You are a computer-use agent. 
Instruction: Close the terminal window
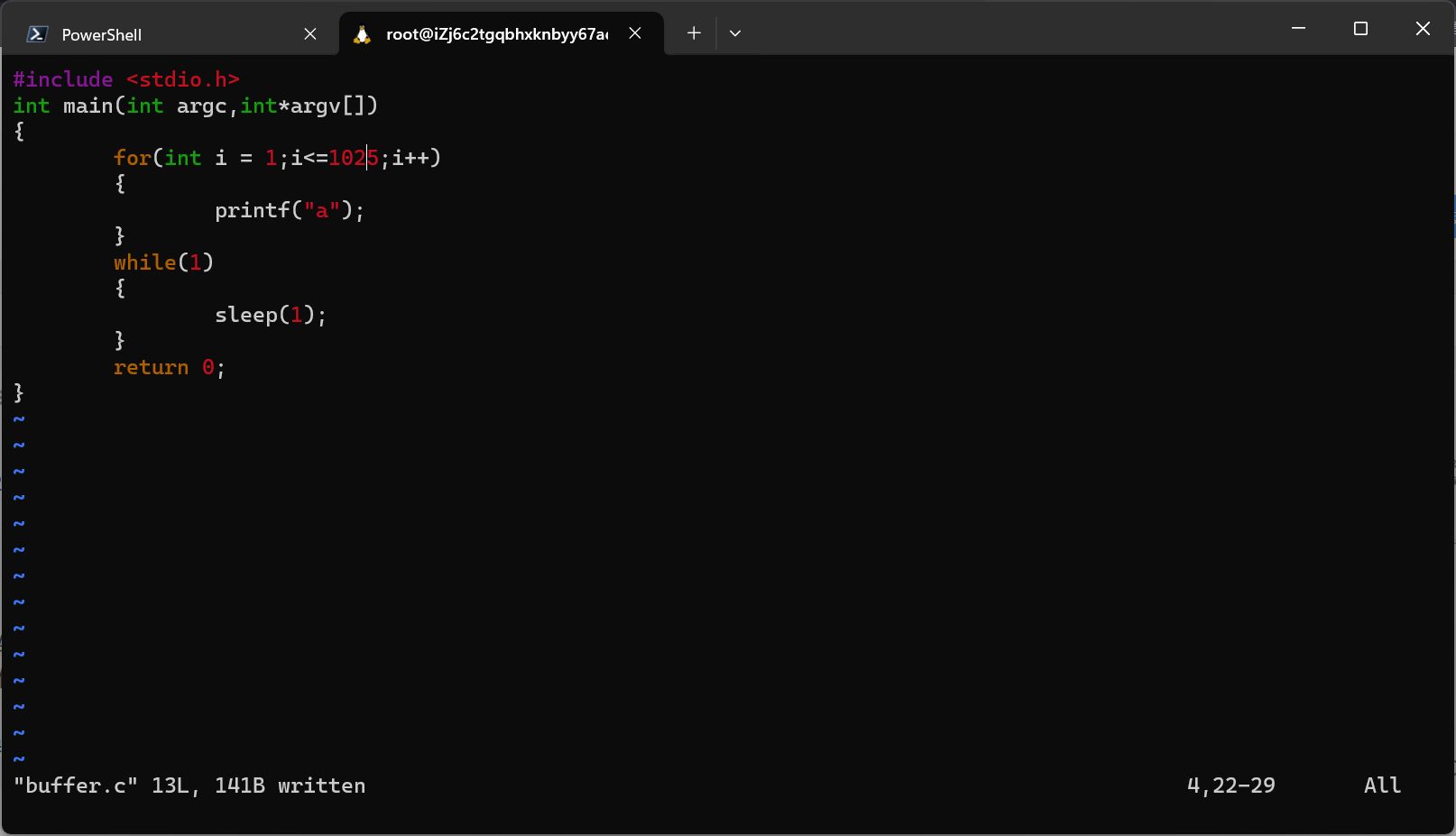pos(1423,29)
